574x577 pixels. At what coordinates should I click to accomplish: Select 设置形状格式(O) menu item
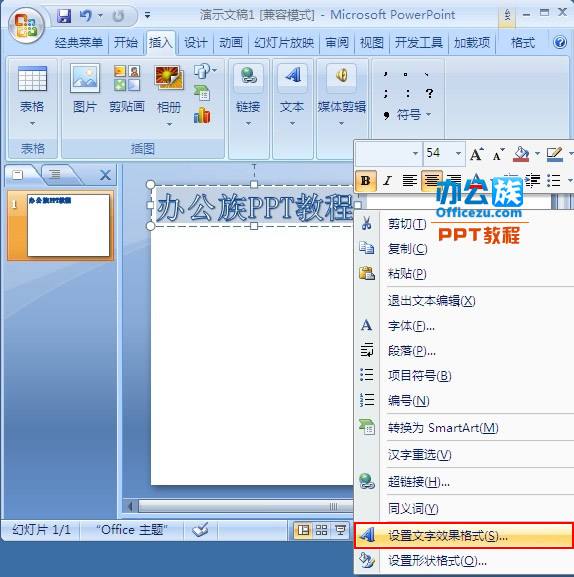click(x=464, y=561)
